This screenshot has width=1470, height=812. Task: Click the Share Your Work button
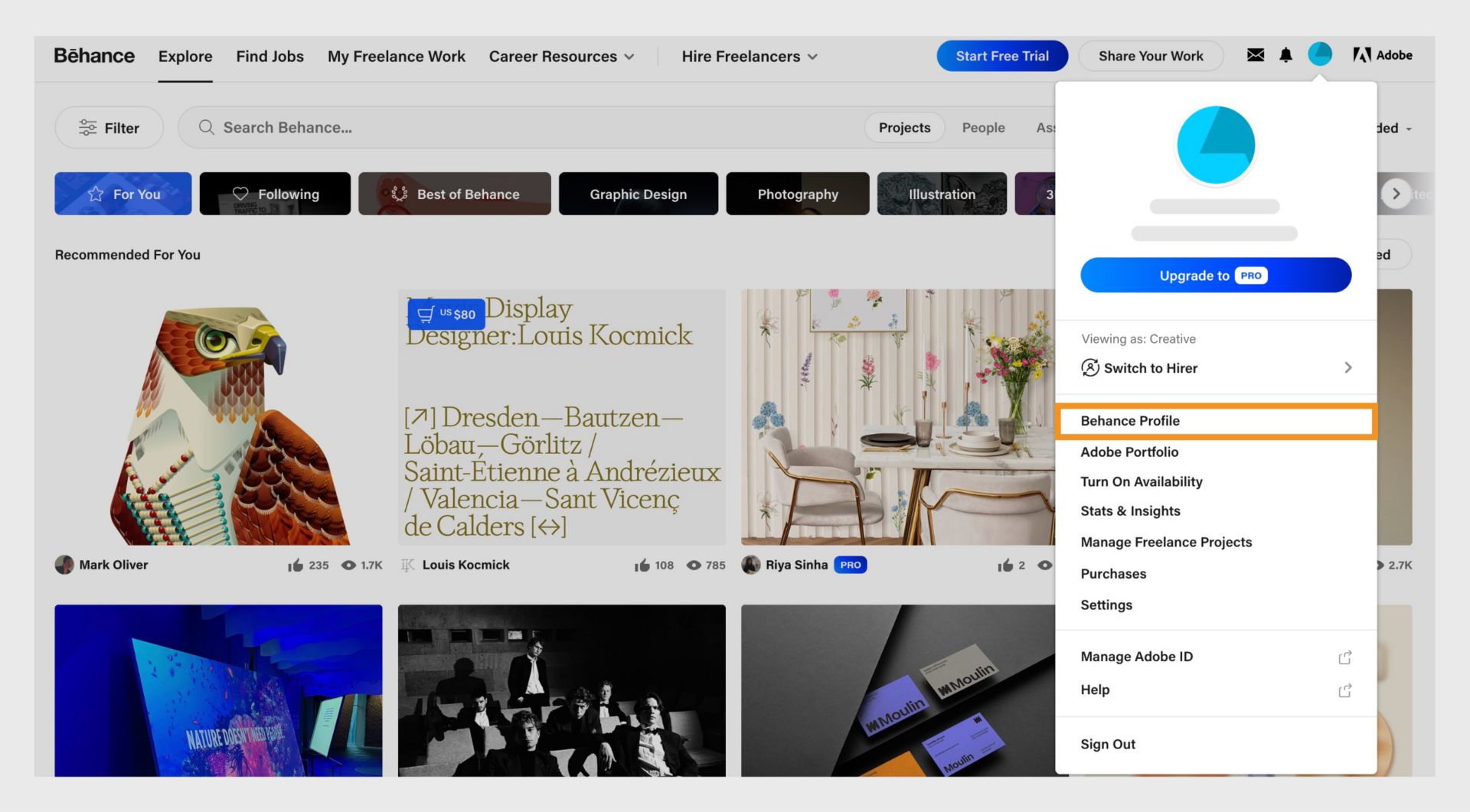click(1151, 56)
